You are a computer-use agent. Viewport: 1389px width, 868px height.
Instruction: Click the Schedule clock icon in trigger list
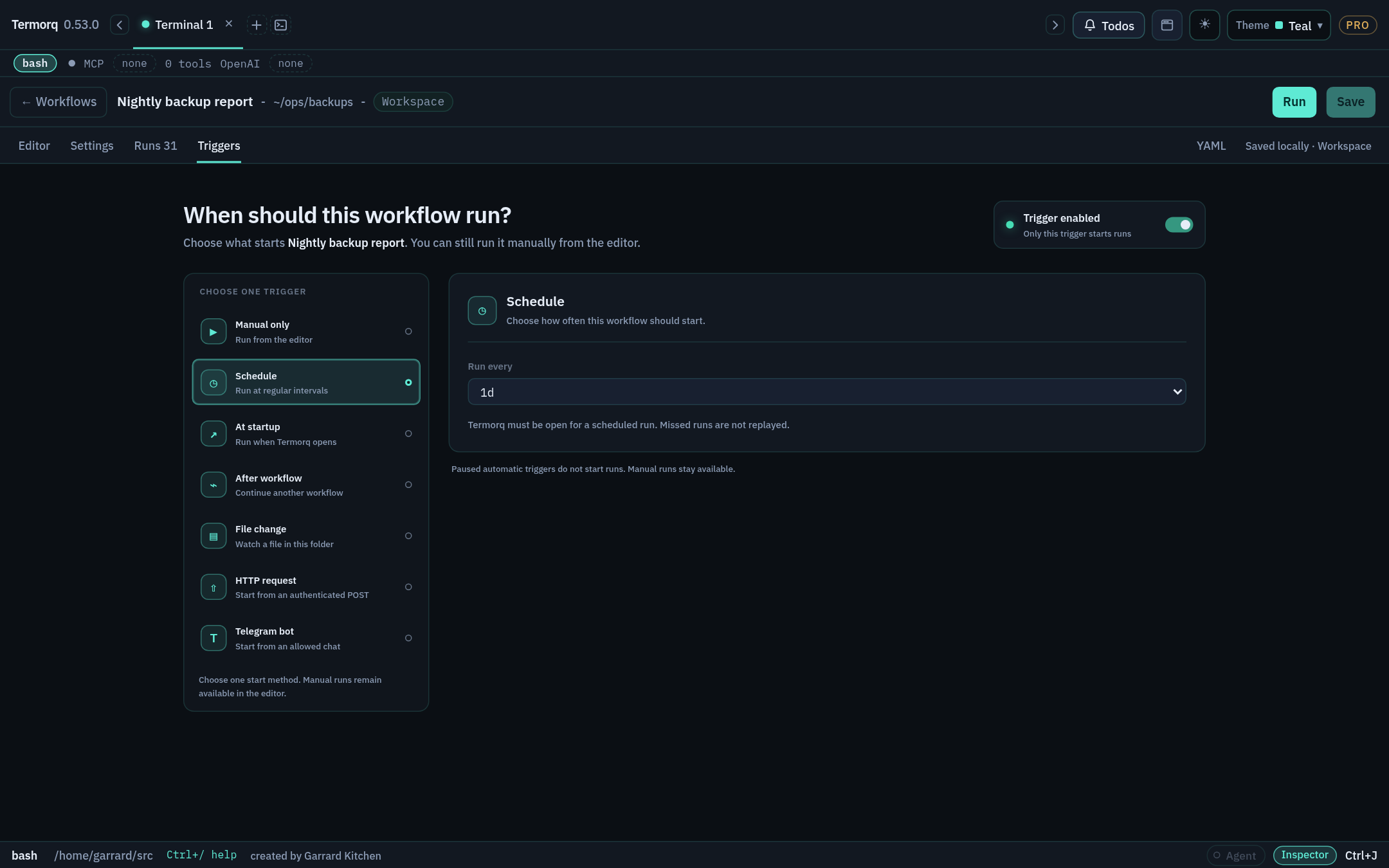(213, 383)
